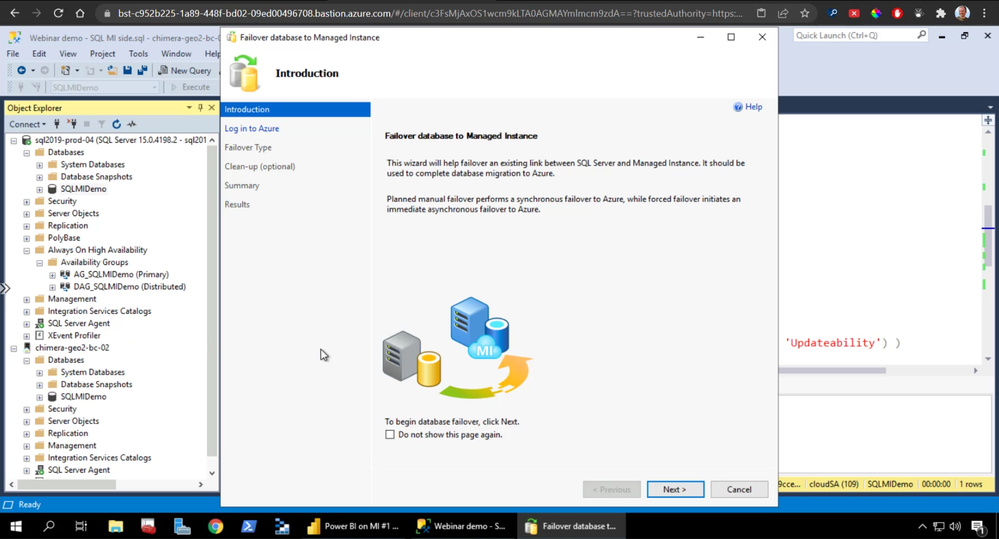Select the Introduction step in wizard
Screen dimensions: 999x539
coord(296,110)
